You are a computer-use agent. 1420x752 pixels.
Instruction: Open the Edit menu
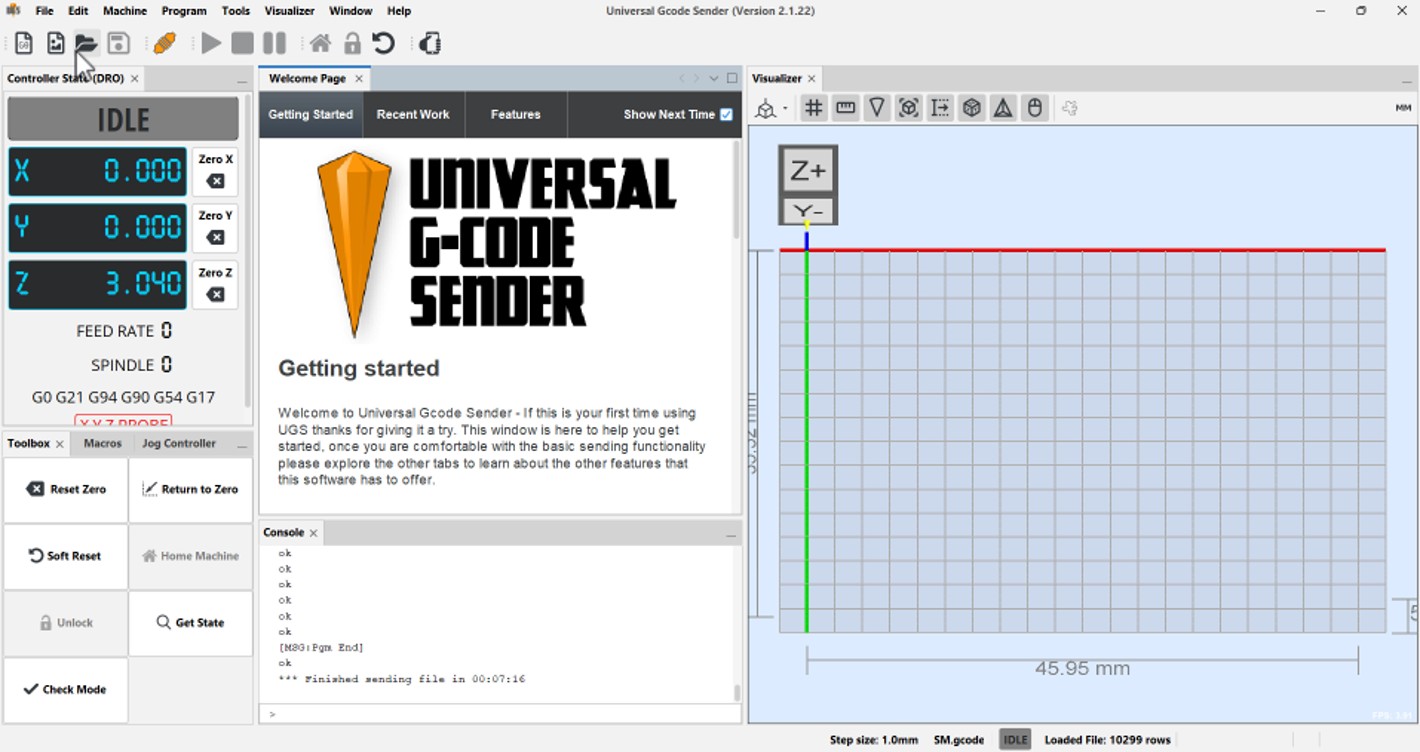(78, 11)
